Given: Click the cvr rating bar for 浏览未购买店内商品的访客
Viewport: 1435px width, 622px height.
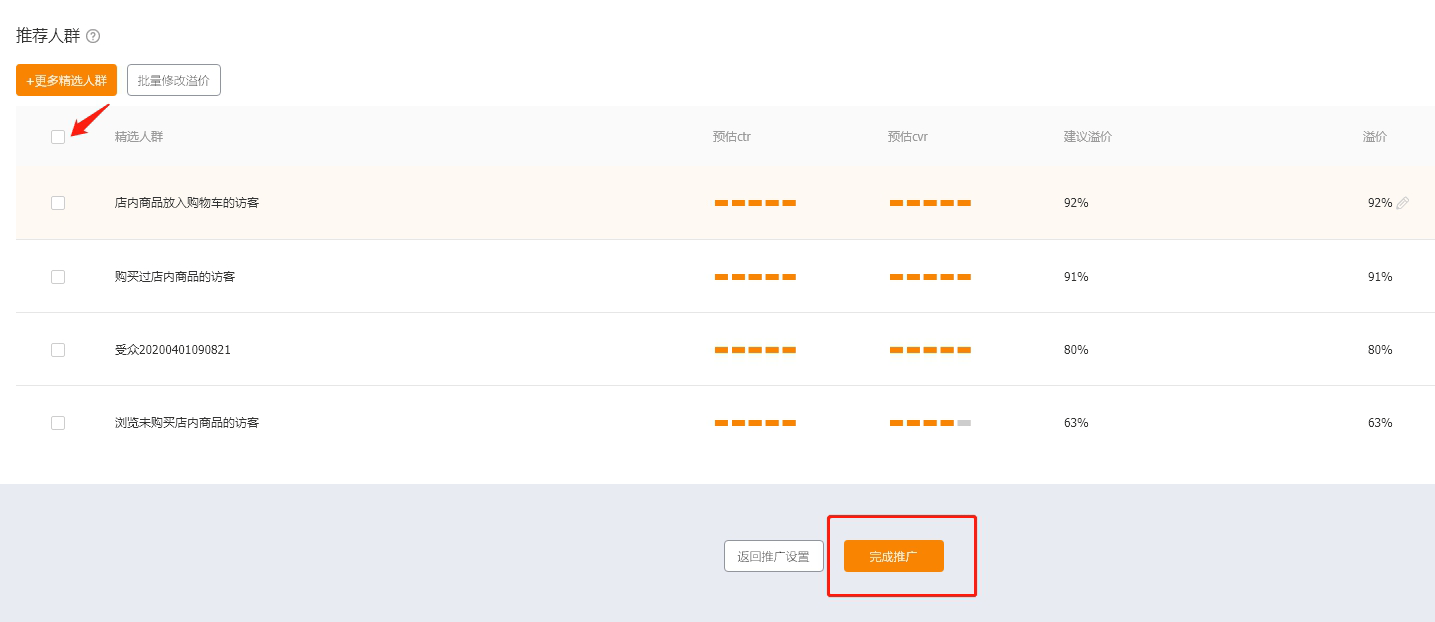Looking at the screenshot, I should pyautogui.click(x=930, y=423).
